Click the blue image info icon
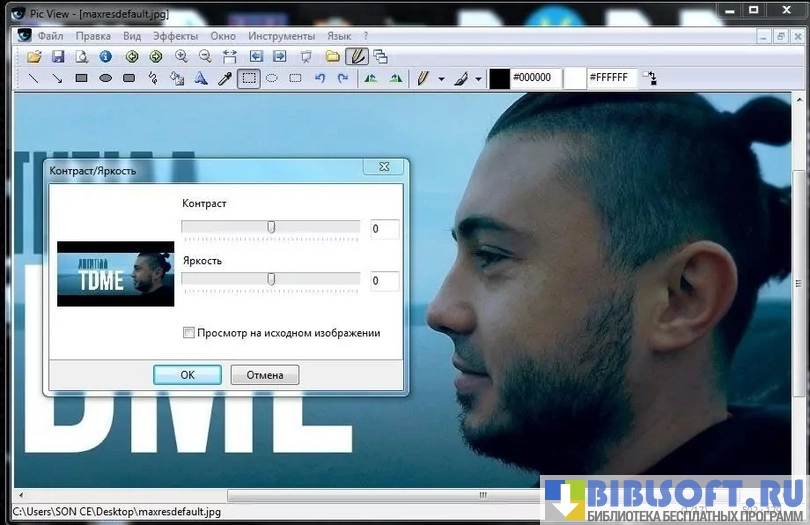This screenshot has height=525, width=810. (x=107, y=56)
